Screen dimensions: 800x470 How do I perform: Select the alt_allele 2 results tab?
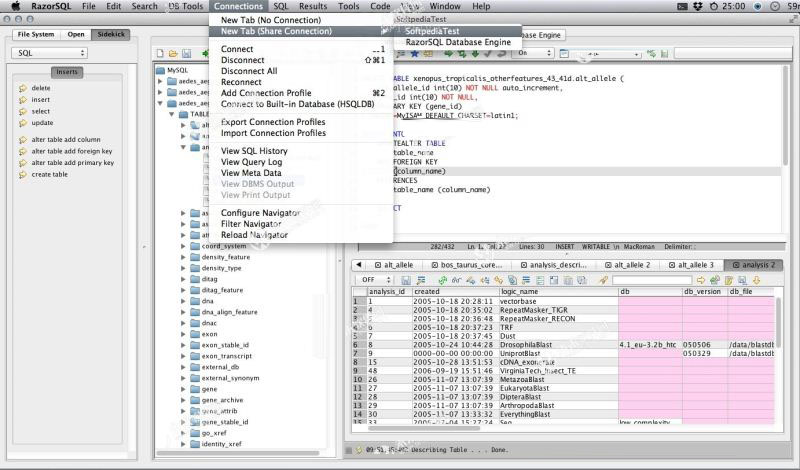point(628,265)
